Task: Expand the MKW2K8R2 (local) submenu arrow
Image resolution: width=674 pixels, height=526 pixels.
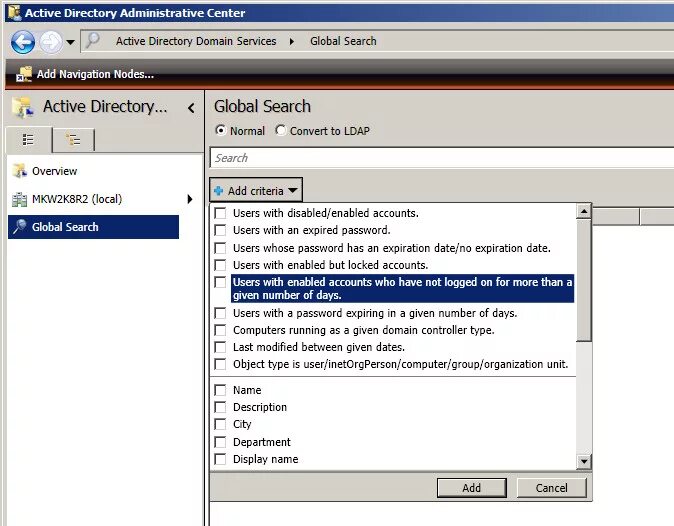Action: (190, 199)
